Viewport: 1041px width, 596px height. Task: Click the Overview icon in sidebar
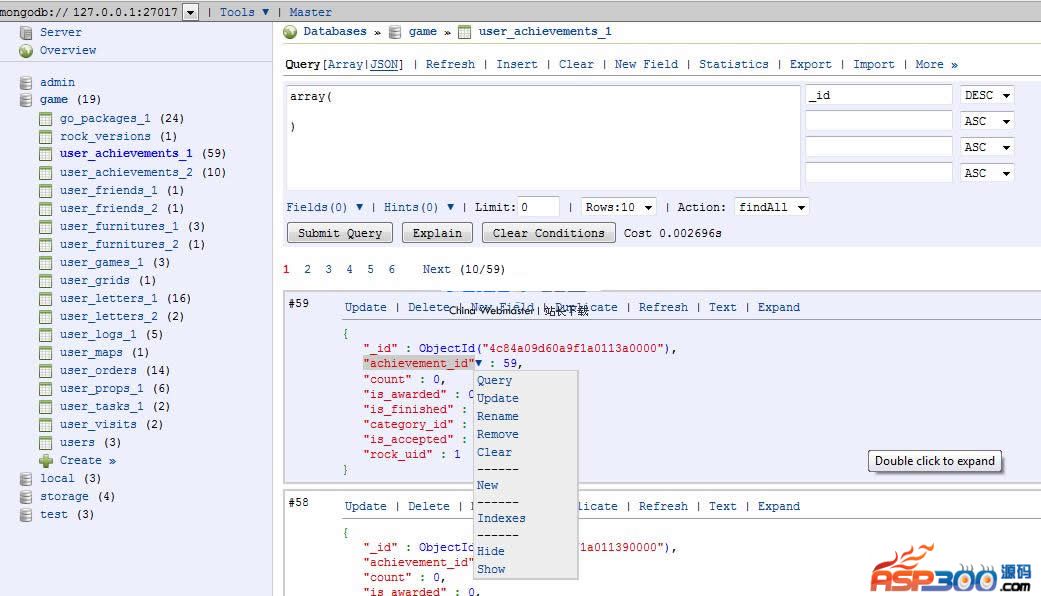[x=26, y=50]
